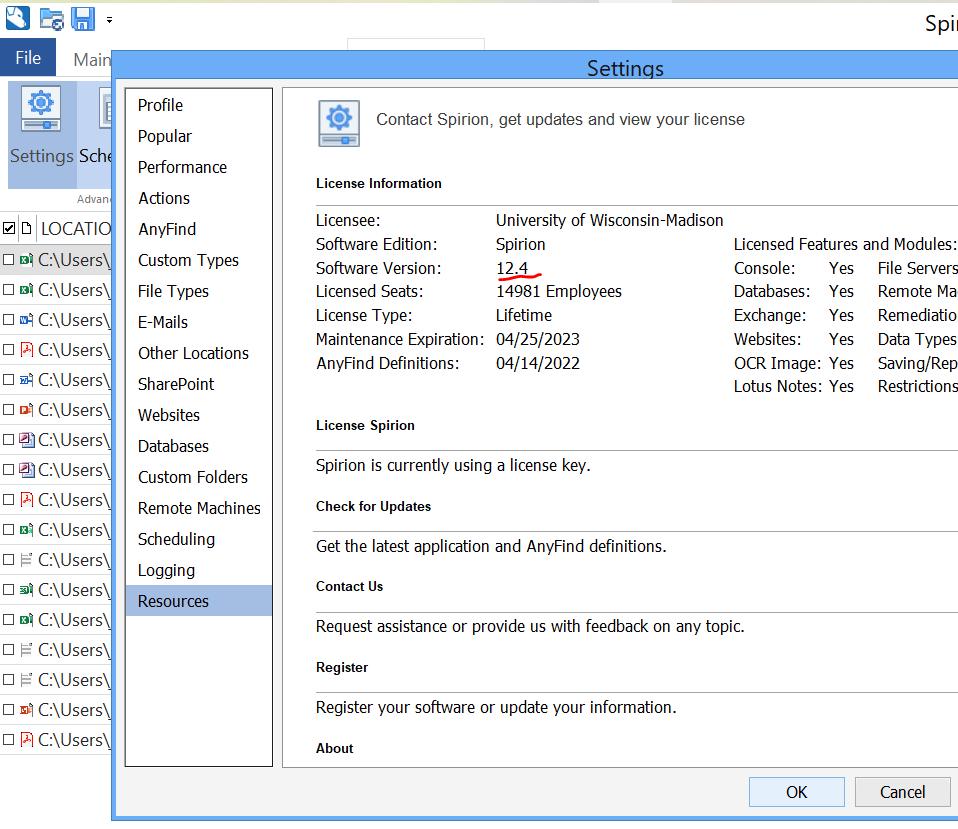This screenshot has width=958, height=829.
Task: Toggle the select-all checkbox in results header
Action: [x=9, y=228]
